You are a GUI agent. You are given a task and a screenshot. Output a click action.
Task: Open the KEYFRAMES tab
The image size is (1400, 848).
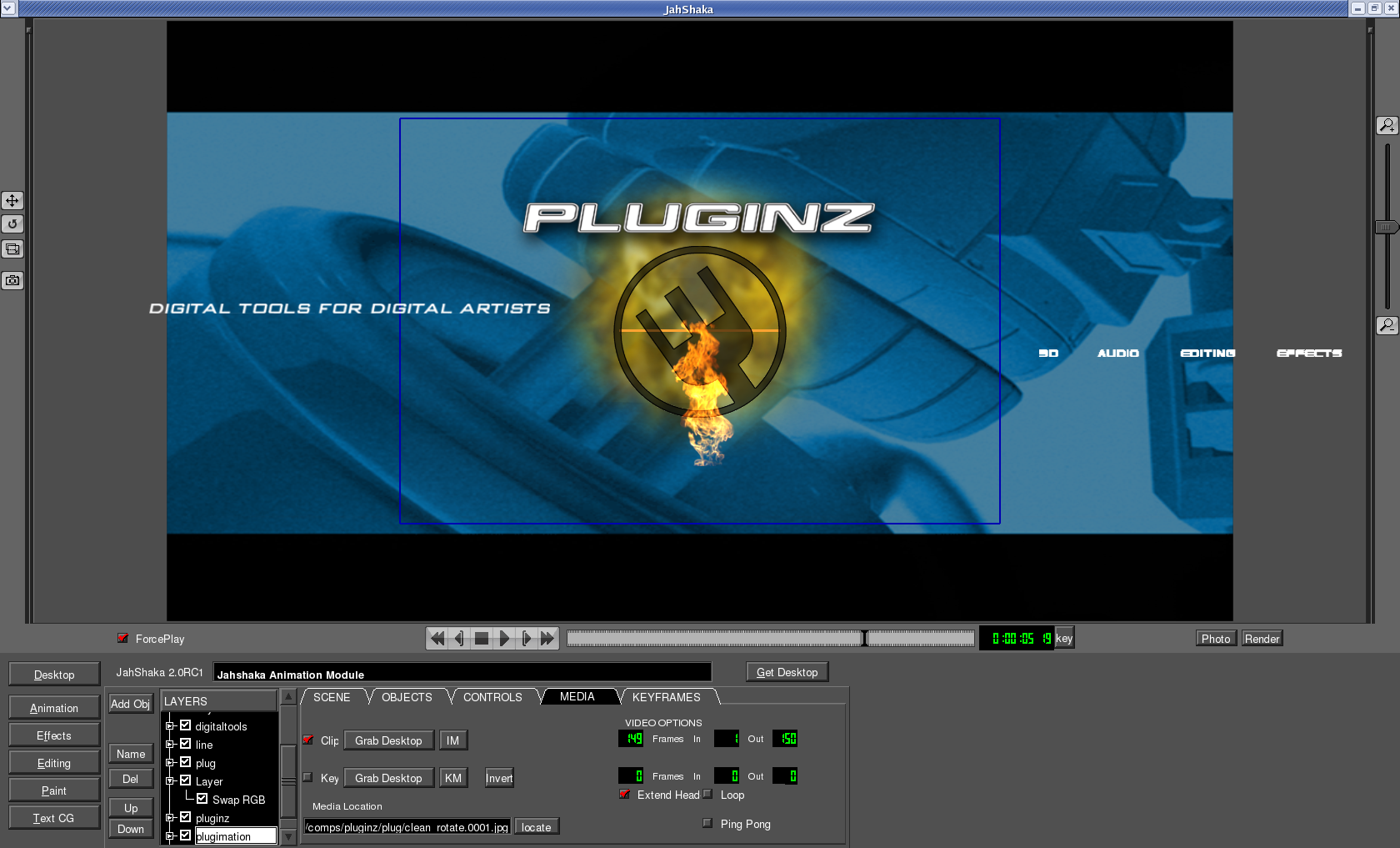667,697
